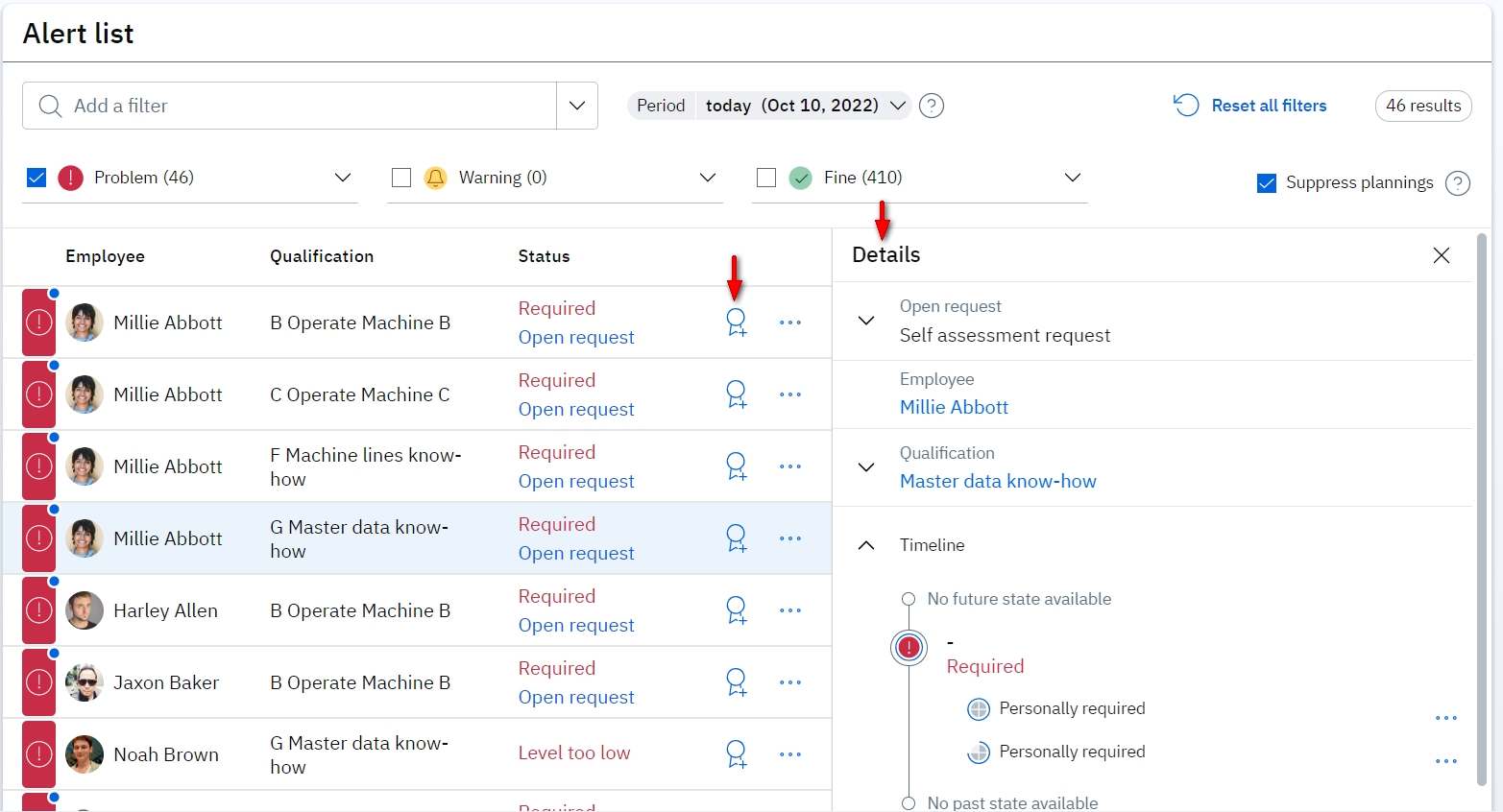1503x812 pixels.
Task: Check the Fine (410) checkbox
Action: point(766,178)
